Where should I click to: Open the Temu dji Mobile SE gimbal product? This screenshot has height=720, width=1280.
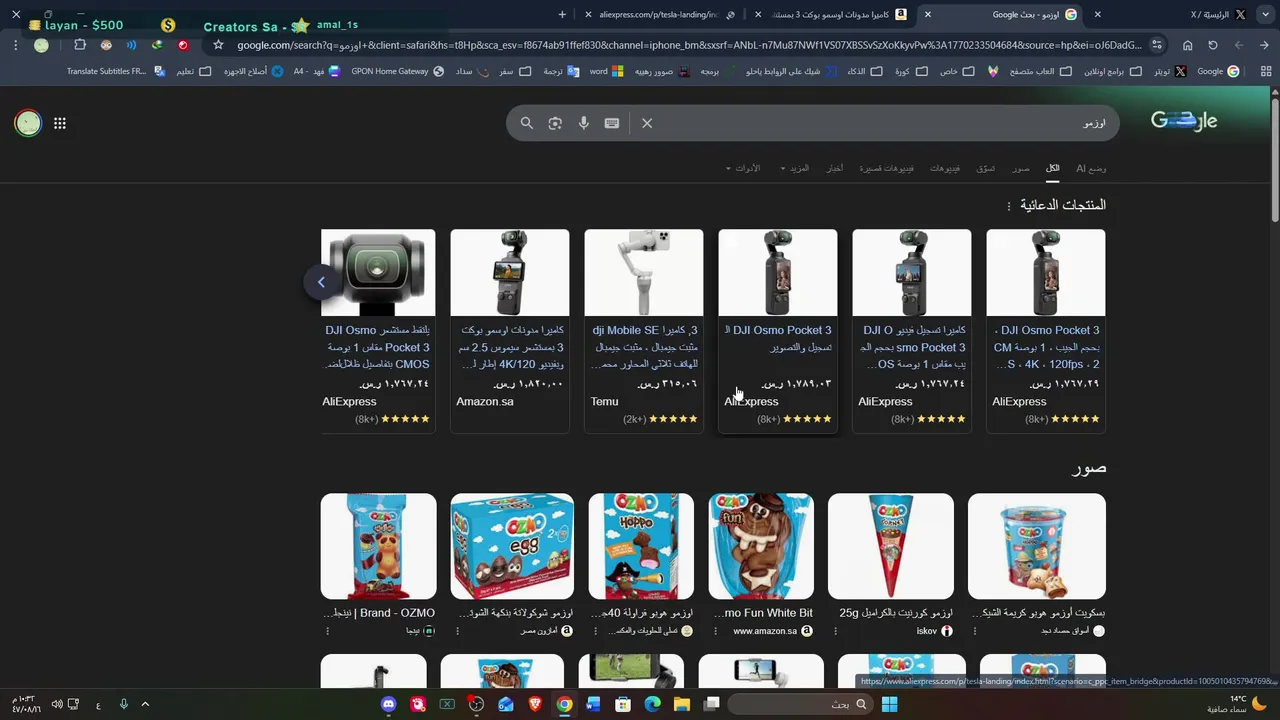pos(644,330)
